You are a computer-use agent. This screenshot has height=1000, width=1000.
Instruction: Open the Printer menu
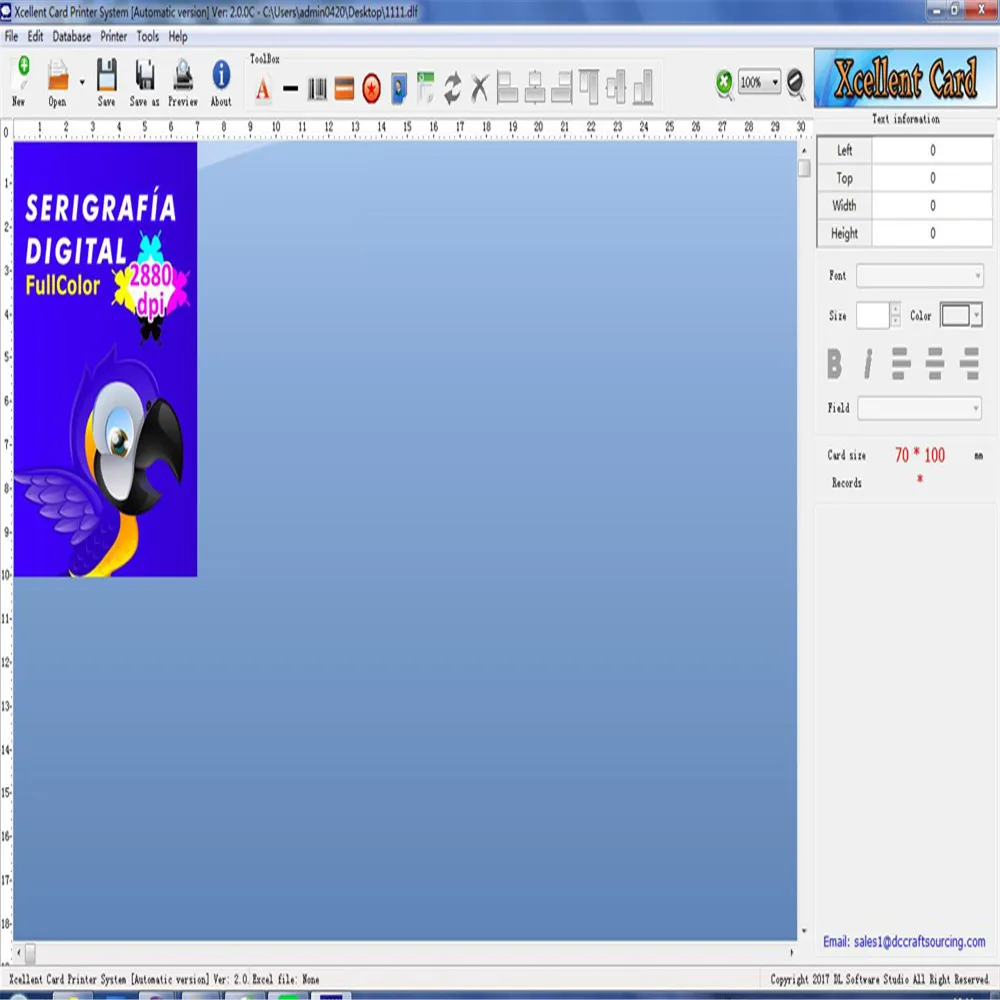pos(114,36)
